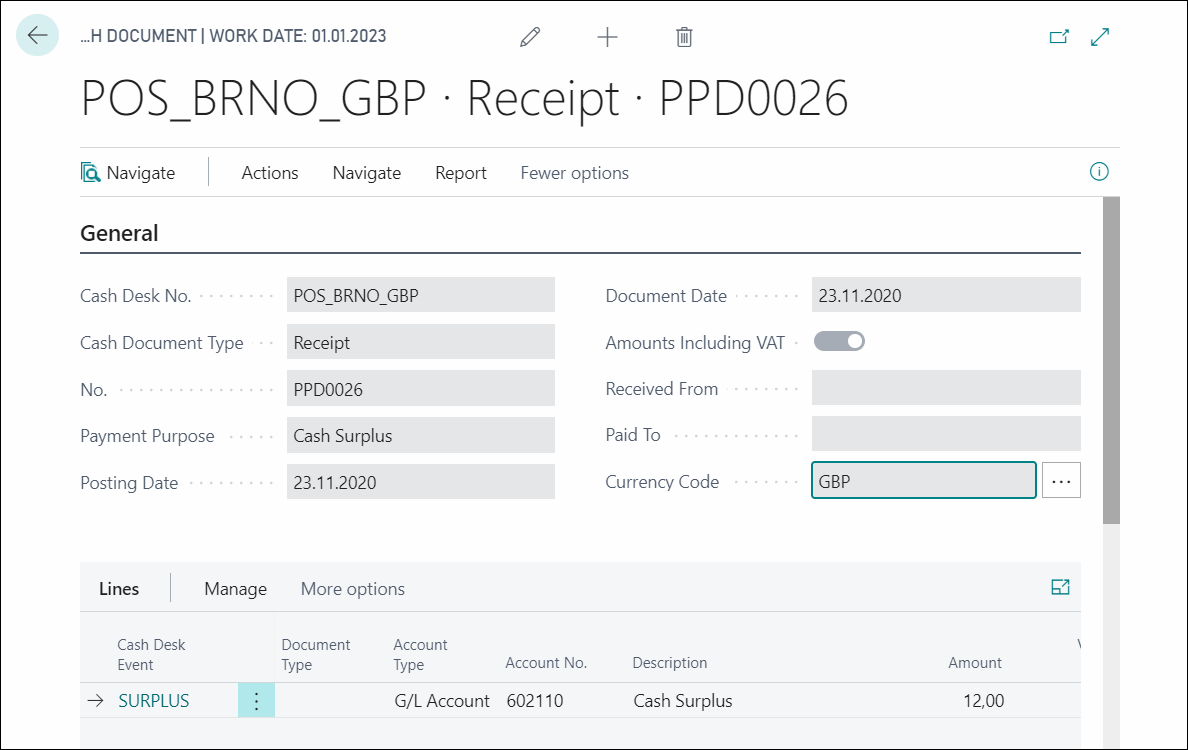Toggle Amounts Including VAT switch
The width and height of the screenshot is (1188, 750).
839,342
